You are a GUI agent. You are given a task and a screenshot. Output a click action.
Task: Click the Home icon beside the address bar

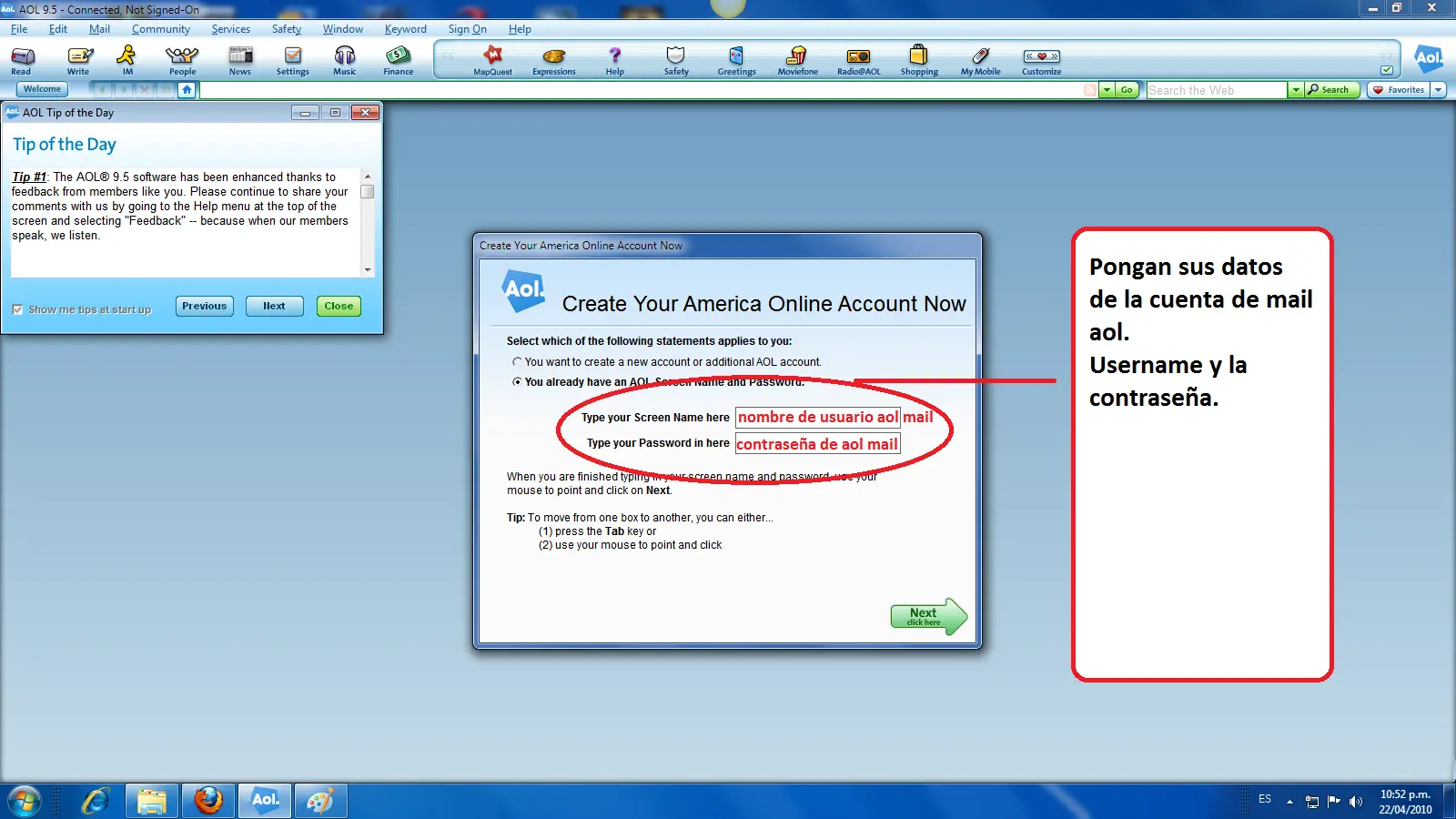[x=187, y=89]
